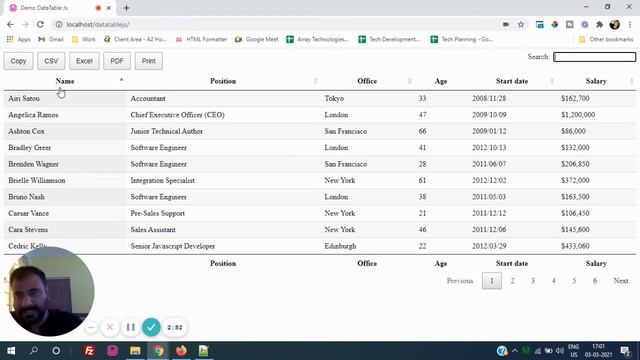
Task: Sort by Office column header
Action: pos(367,81)
